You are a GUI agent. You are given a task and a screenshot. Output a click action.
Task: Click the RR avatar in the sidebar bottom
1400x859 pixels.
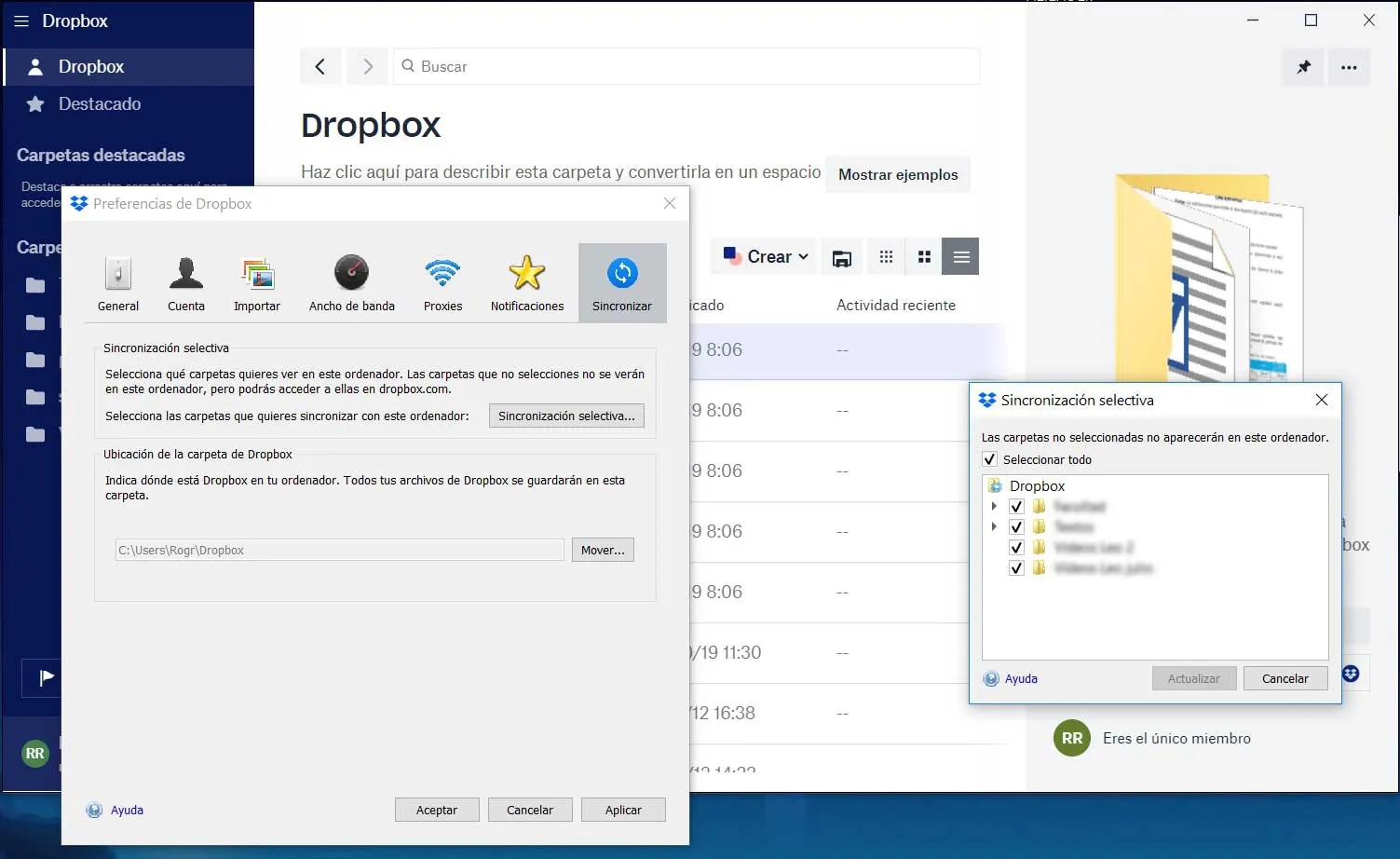click(35, 753)
